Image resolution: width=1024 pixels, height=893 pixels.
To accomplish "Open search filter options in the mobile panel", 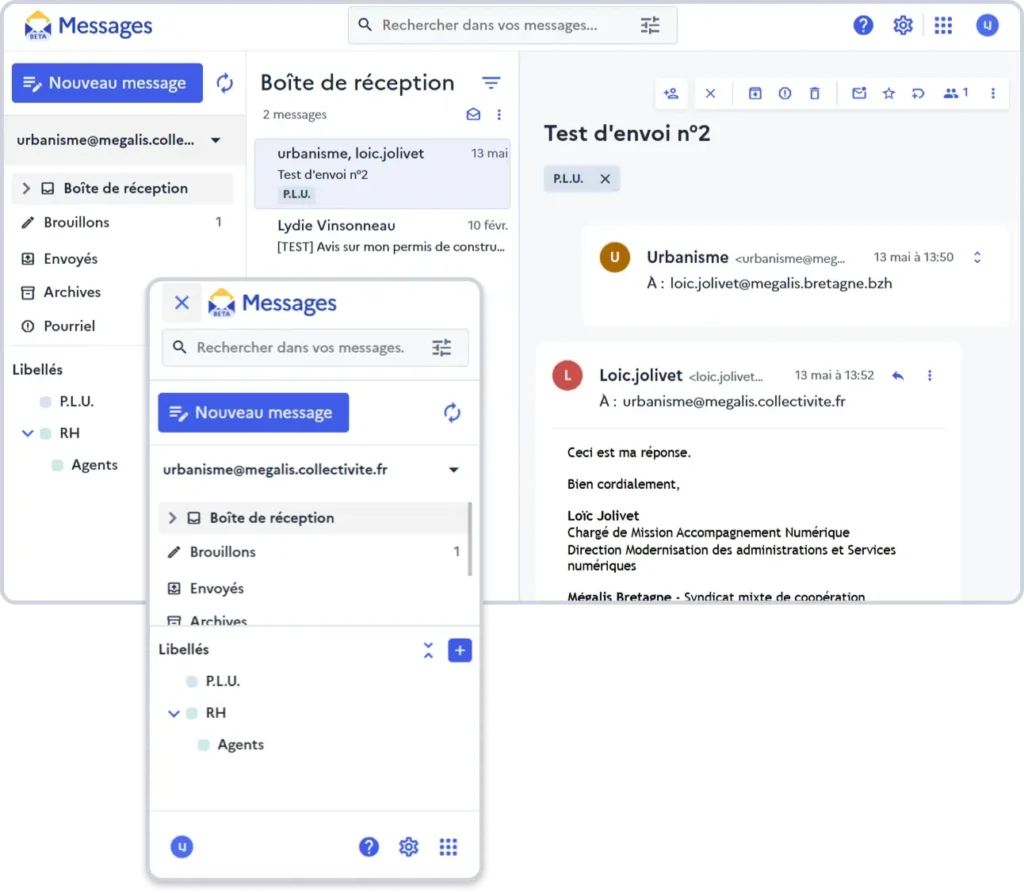I will point(441,348).
